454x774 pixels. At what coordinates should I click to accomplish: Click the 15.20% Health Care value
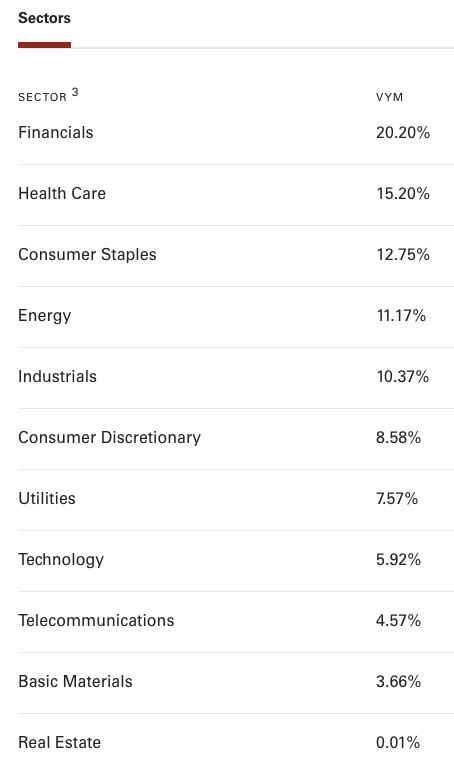pos(403,194)
